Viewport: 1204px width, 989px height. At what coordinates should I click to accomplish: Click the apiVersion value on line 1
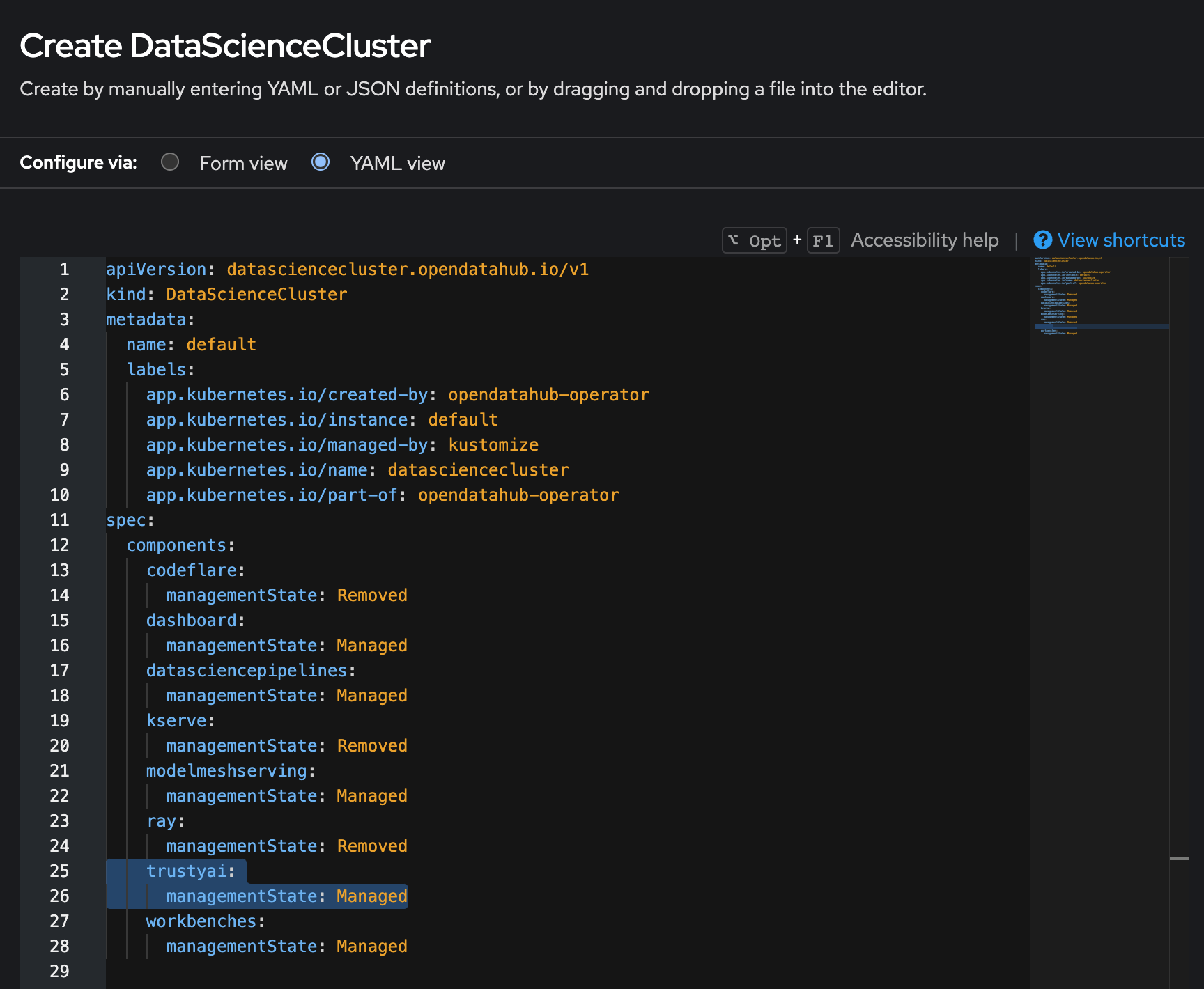coord(408,270)
